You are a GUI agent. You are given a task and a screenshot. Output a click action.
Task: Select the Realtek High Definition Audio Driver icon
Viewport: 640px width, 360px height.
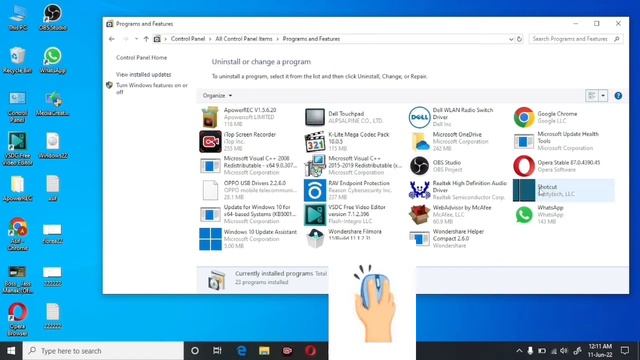tap(419, 190)
